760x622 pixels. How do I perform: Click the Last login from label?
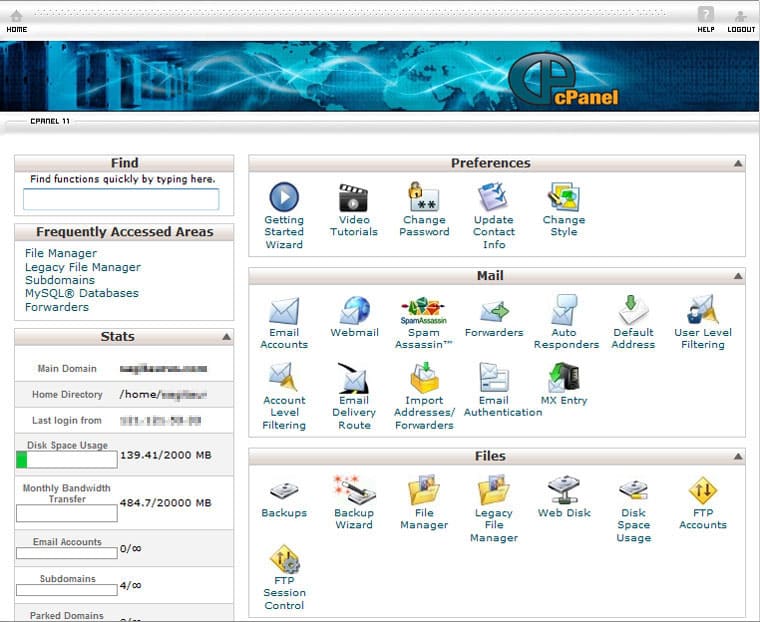(x=67, y=420)
